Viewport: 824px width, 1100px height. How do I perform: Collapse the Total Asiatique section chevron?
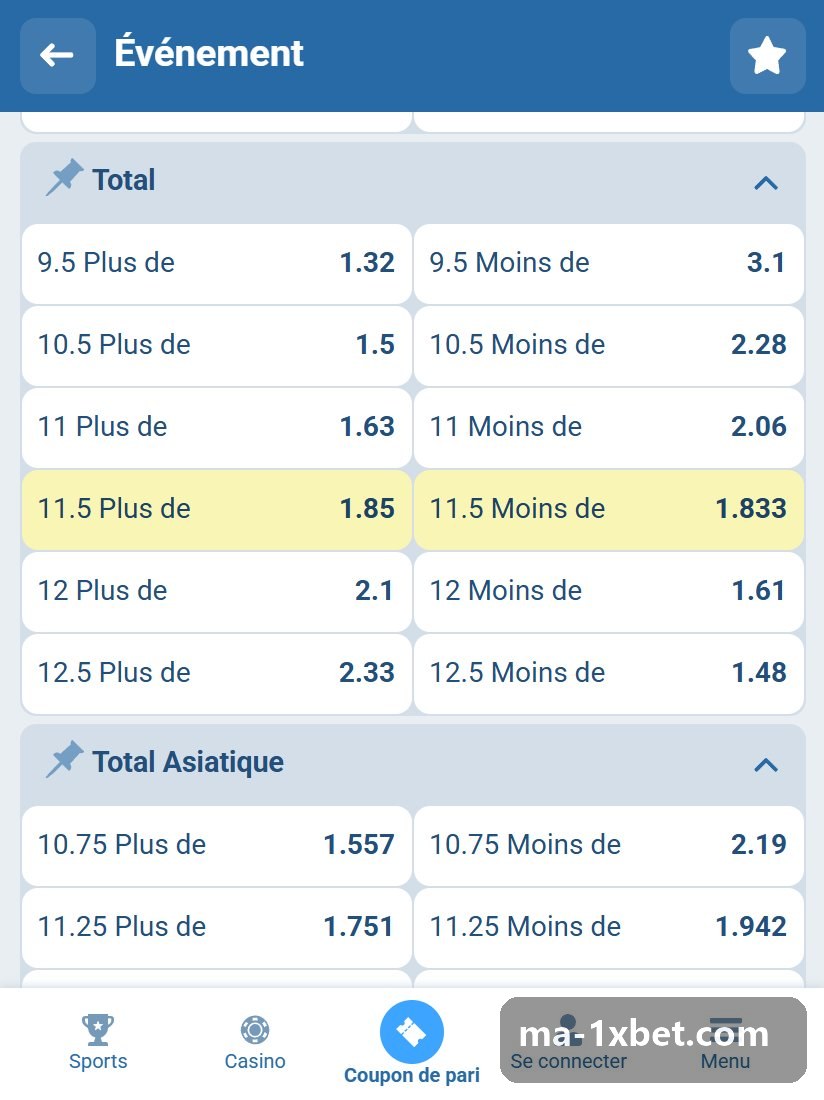(x=766, y=765)
